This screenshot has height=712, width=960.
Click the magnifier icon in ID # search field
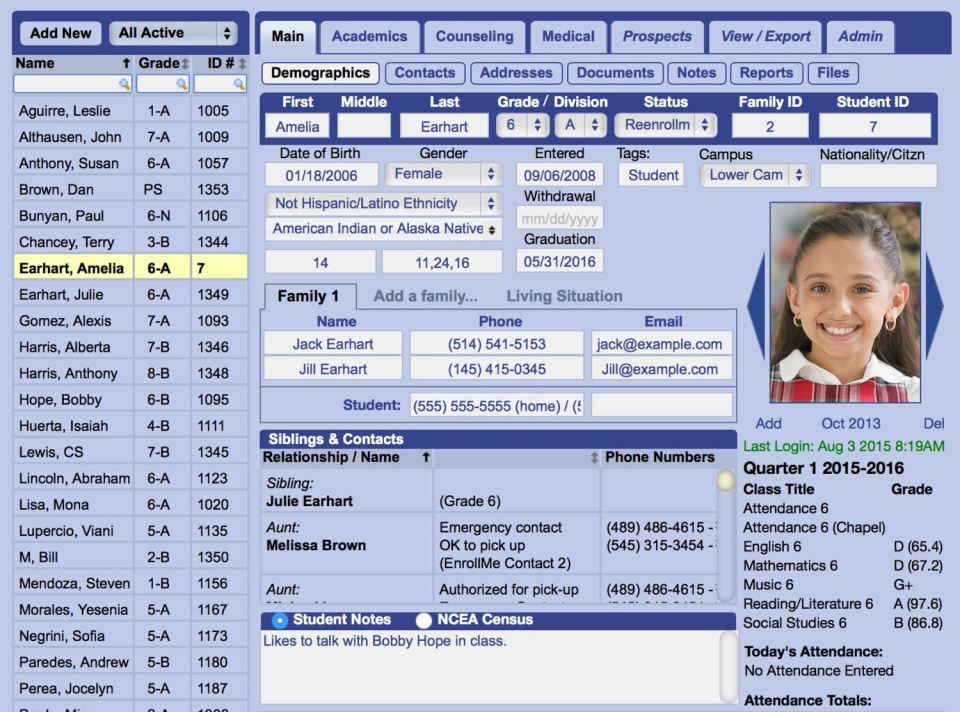239,84
